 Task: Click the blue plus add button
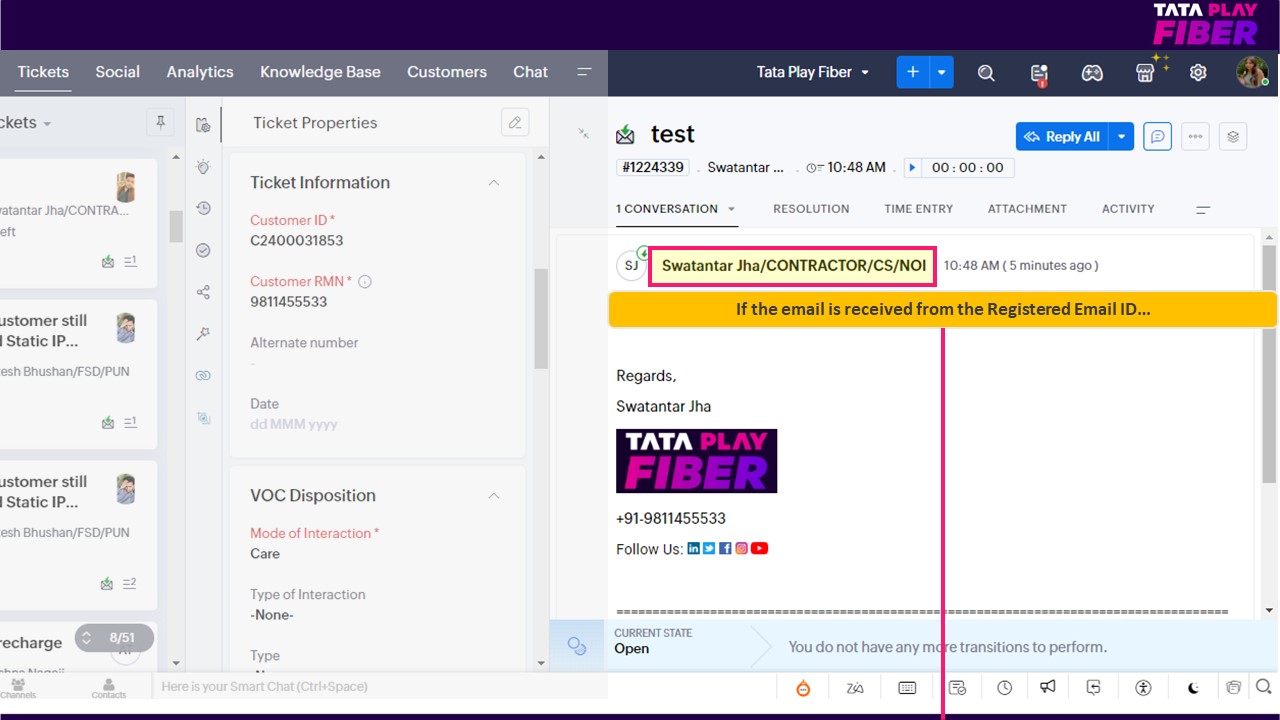(912, 72)
